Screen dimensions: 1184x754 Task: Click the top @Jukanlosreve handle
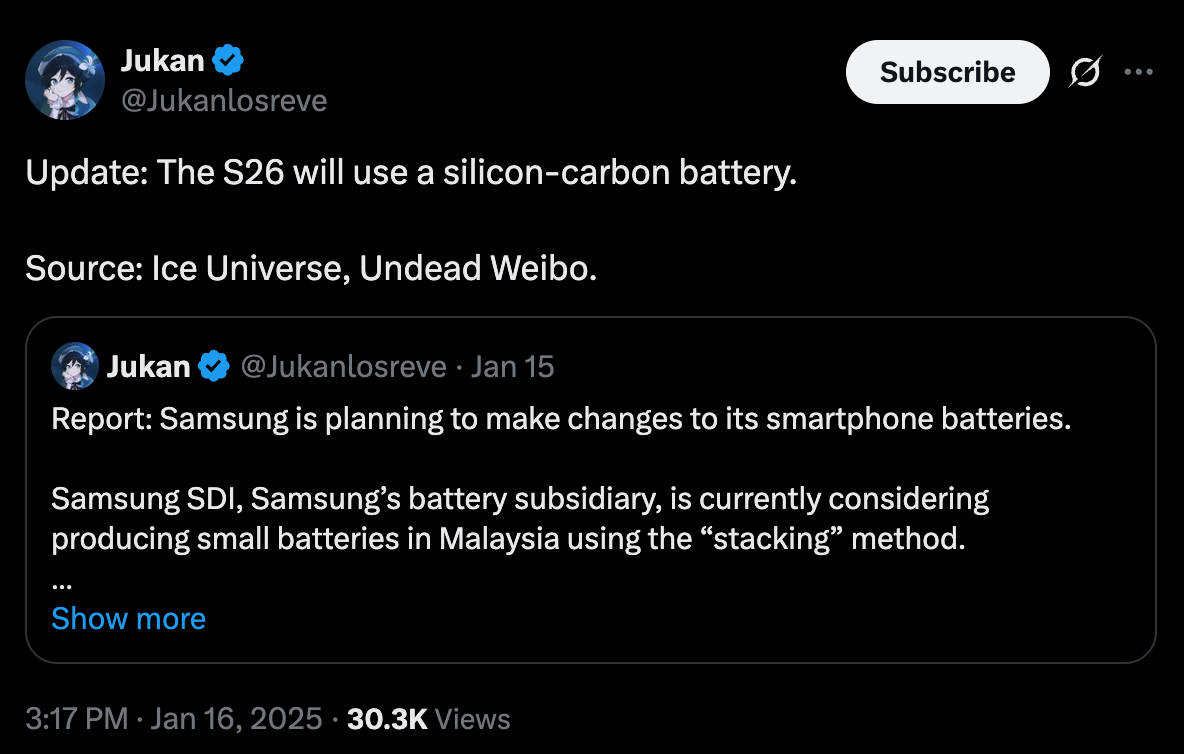(223, 100)
